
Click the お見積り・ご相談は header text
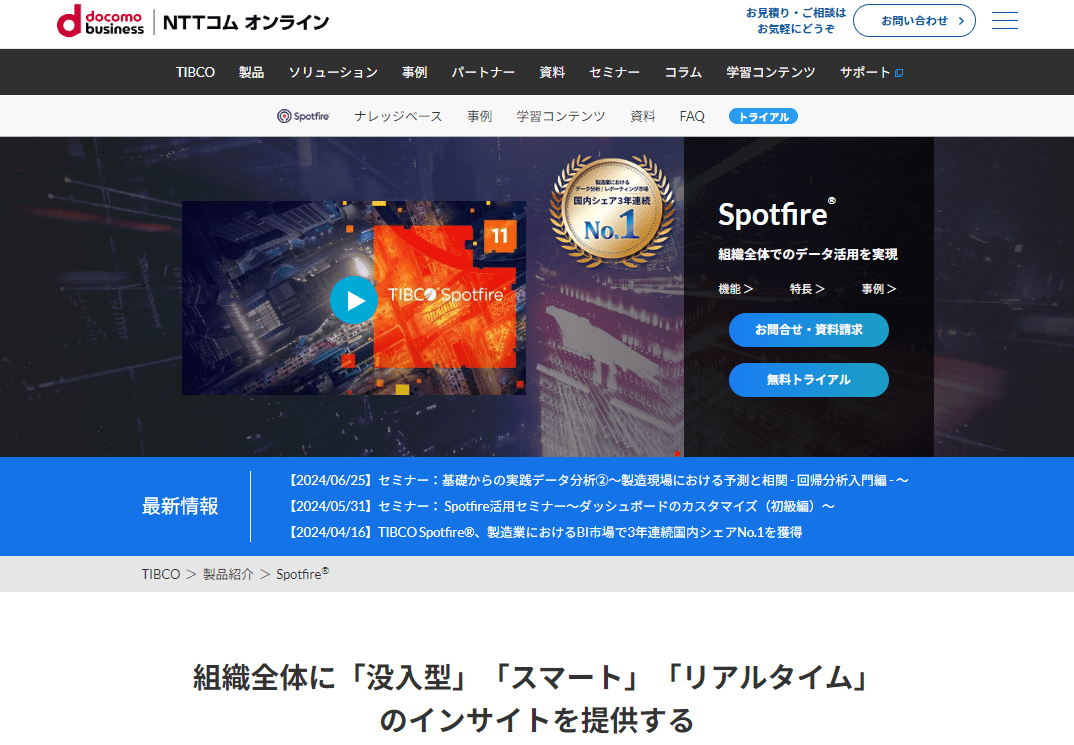(796, 12)
